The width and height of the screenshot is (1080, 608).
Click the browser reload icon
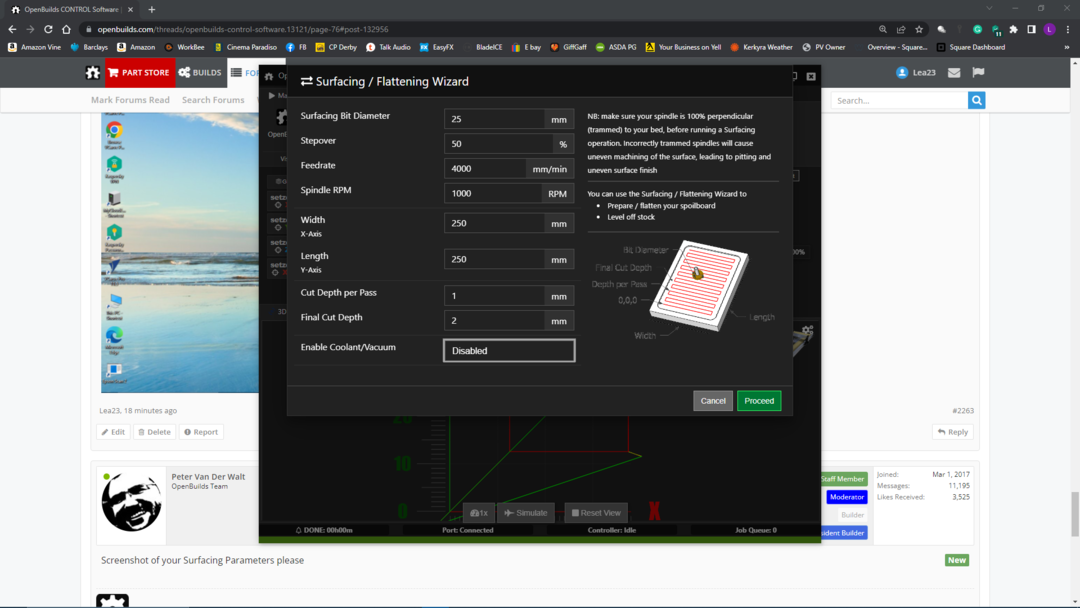(x=48, y=30)
